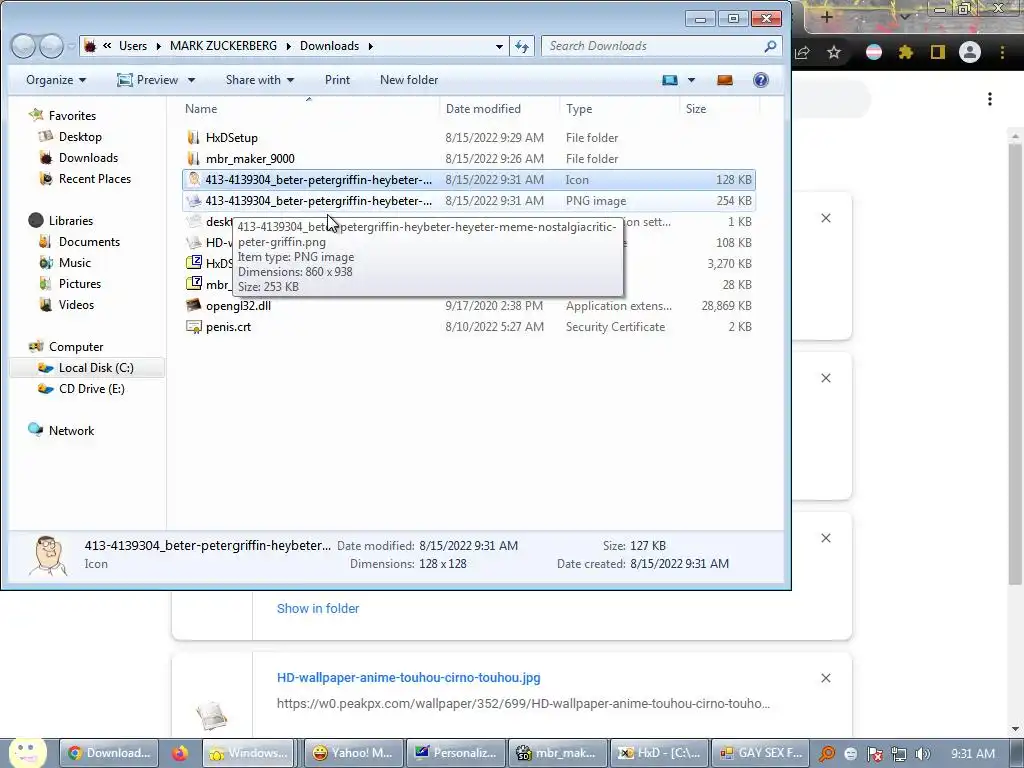The height and width of the screenshot is (768, 1024).
Task: Click the Explorer Forward navigation arrow
Action: click(51, 46)
